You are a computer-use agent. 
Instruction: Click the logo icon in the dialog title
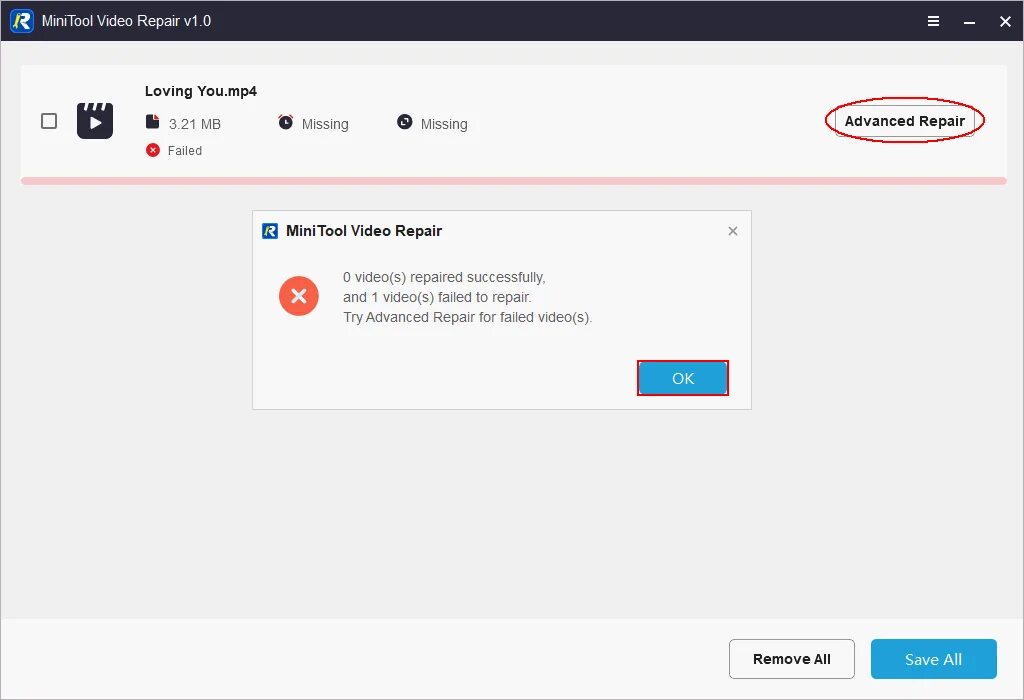[270, 231]
